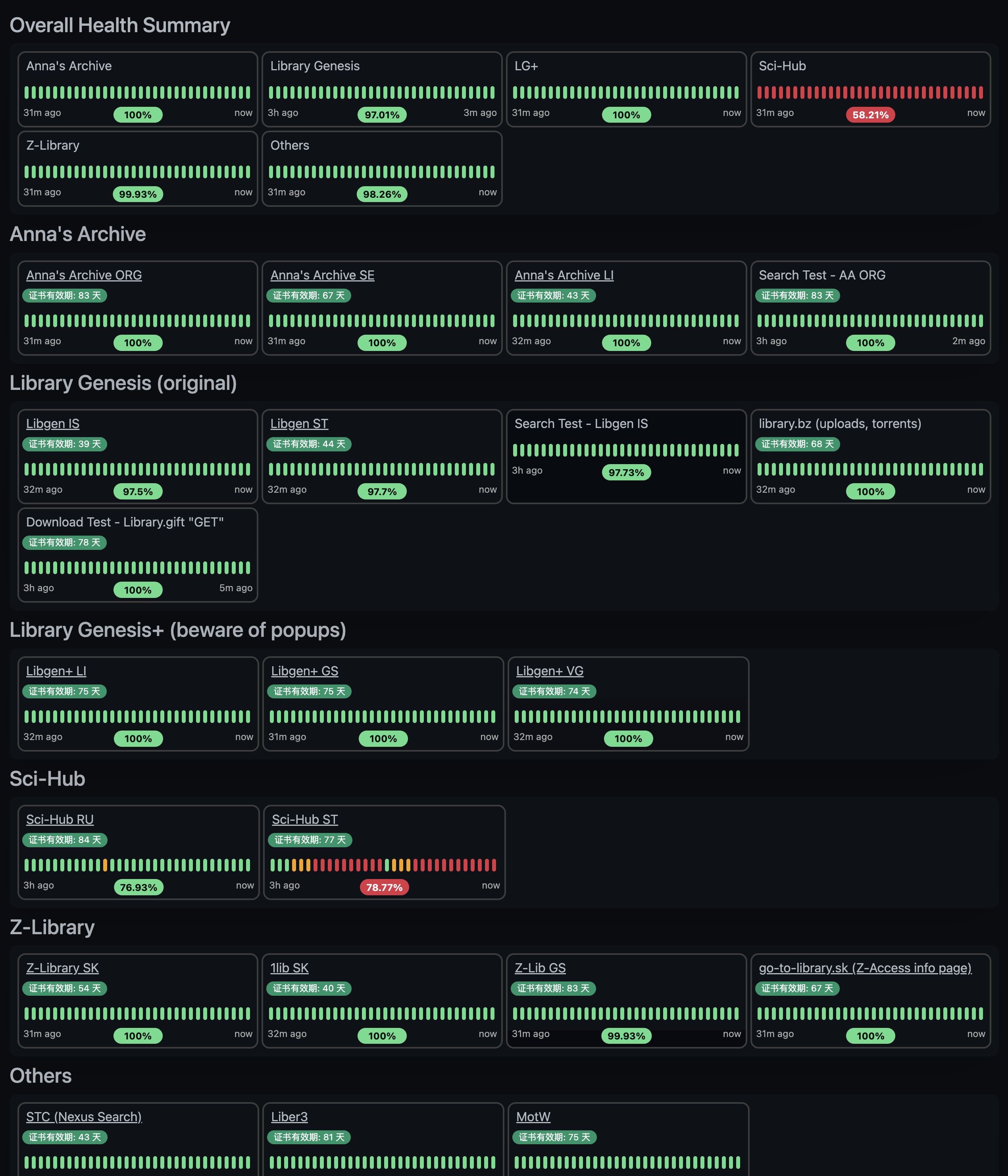The height and width of the screenshot is (1176, 1008).
Task: Open the Z-Lib GS link
Action: (x=540, y=968)
